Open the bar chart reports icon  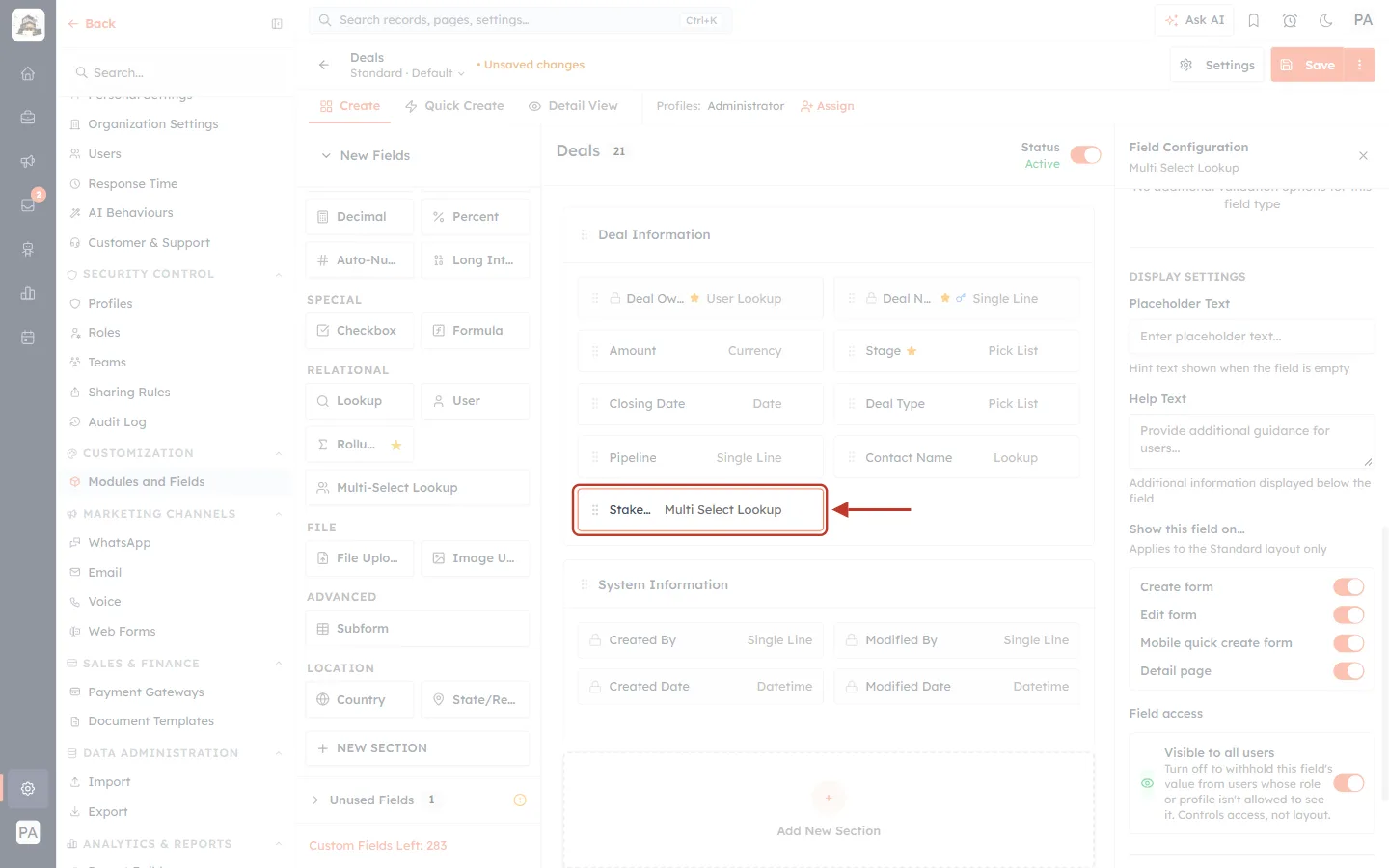coord(28,293)
